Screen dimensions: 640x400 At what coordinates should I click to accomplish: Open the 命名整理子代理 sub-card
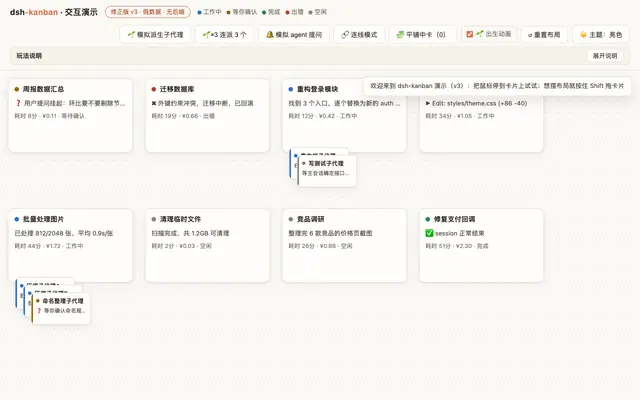click(61, 309)
